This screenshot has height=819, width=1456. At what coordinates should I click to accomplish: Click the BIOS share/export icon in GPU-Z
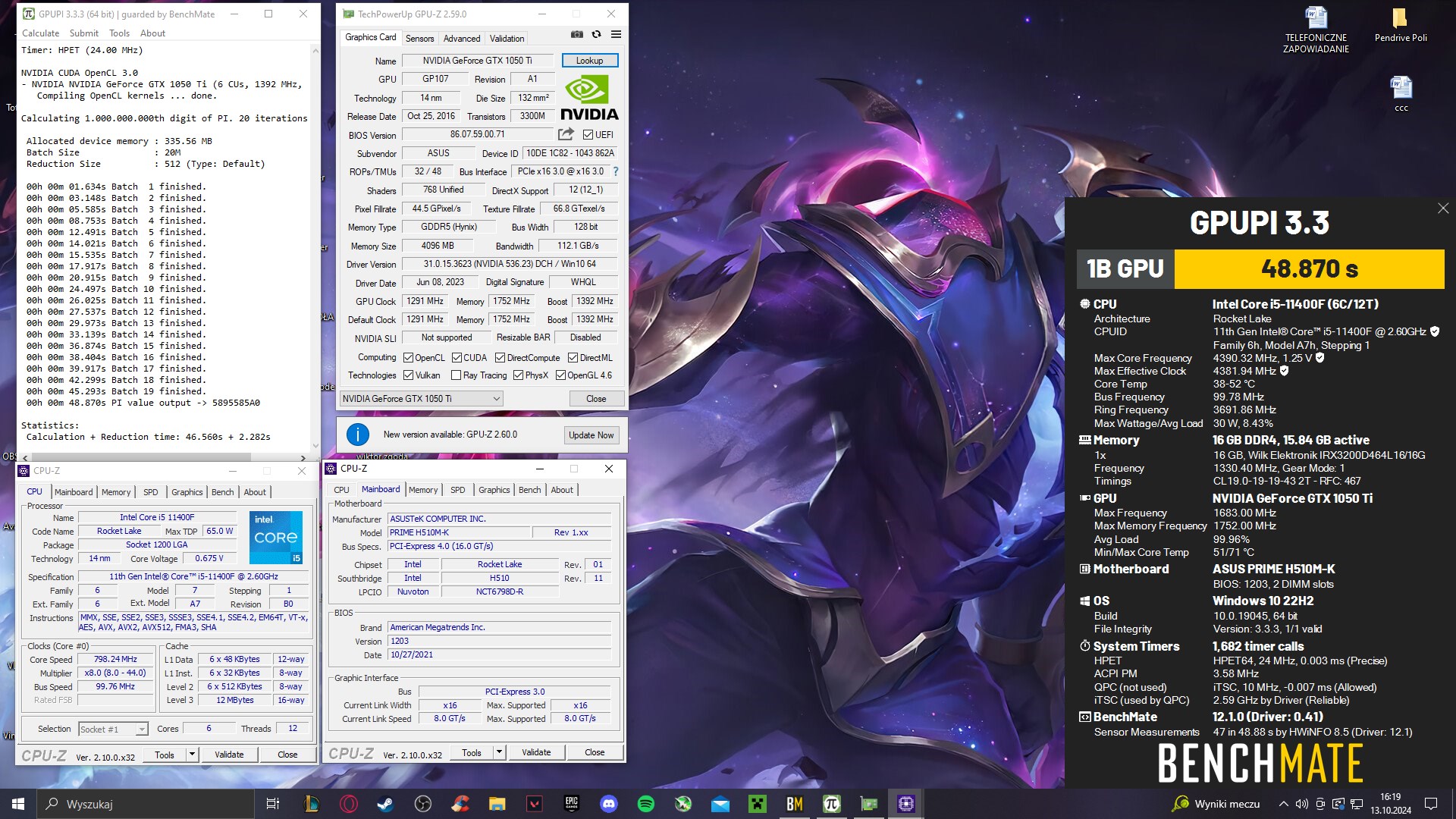pos(566,134)
